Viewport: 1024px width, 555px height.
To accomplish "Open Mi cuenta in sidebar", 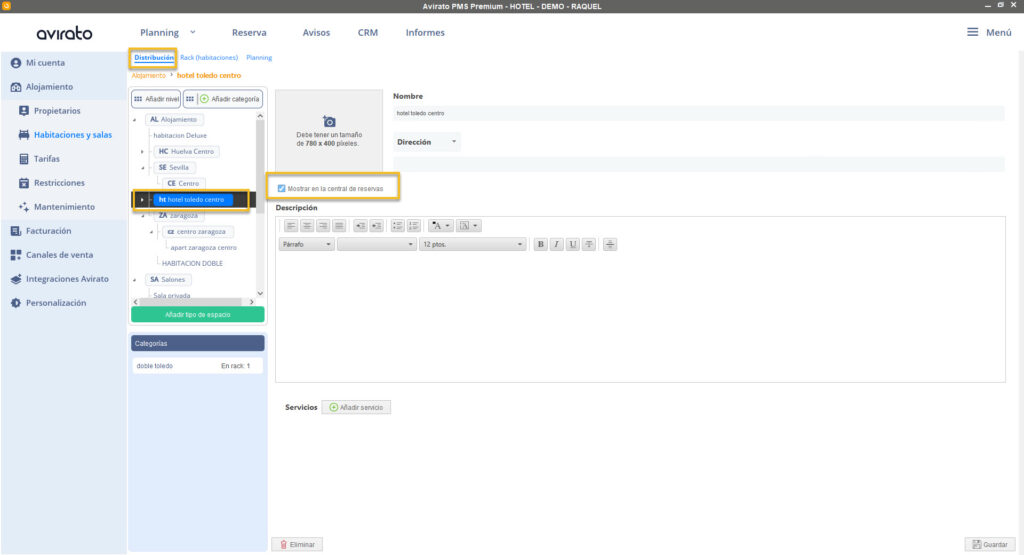I will click(38, 63).
